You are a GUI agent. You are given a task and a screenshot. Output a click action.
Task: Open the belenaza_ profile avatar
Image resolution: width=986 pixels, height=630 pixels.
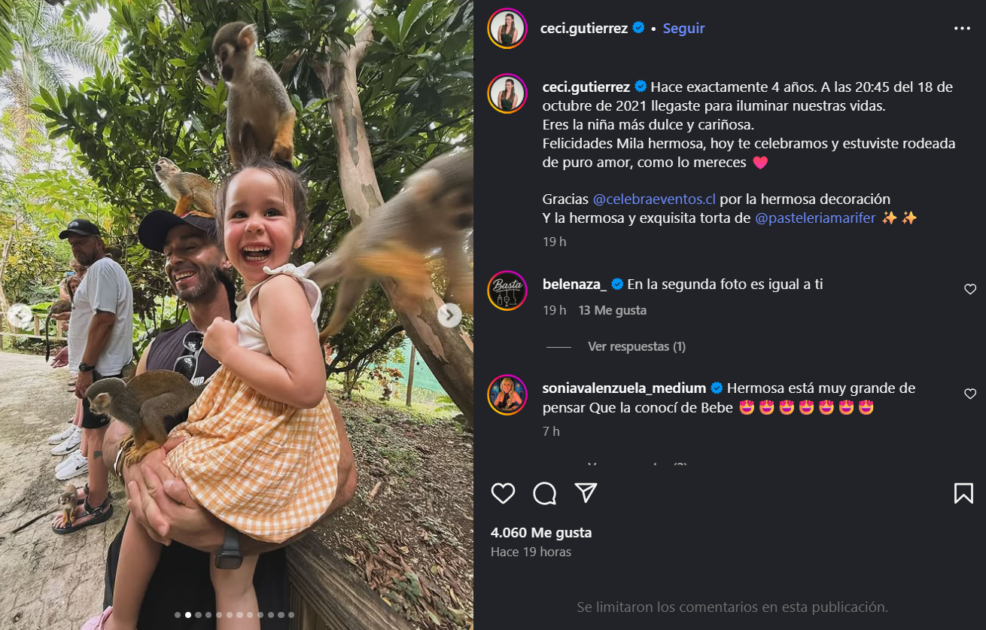pyautogui.click(x=507, y=290)
